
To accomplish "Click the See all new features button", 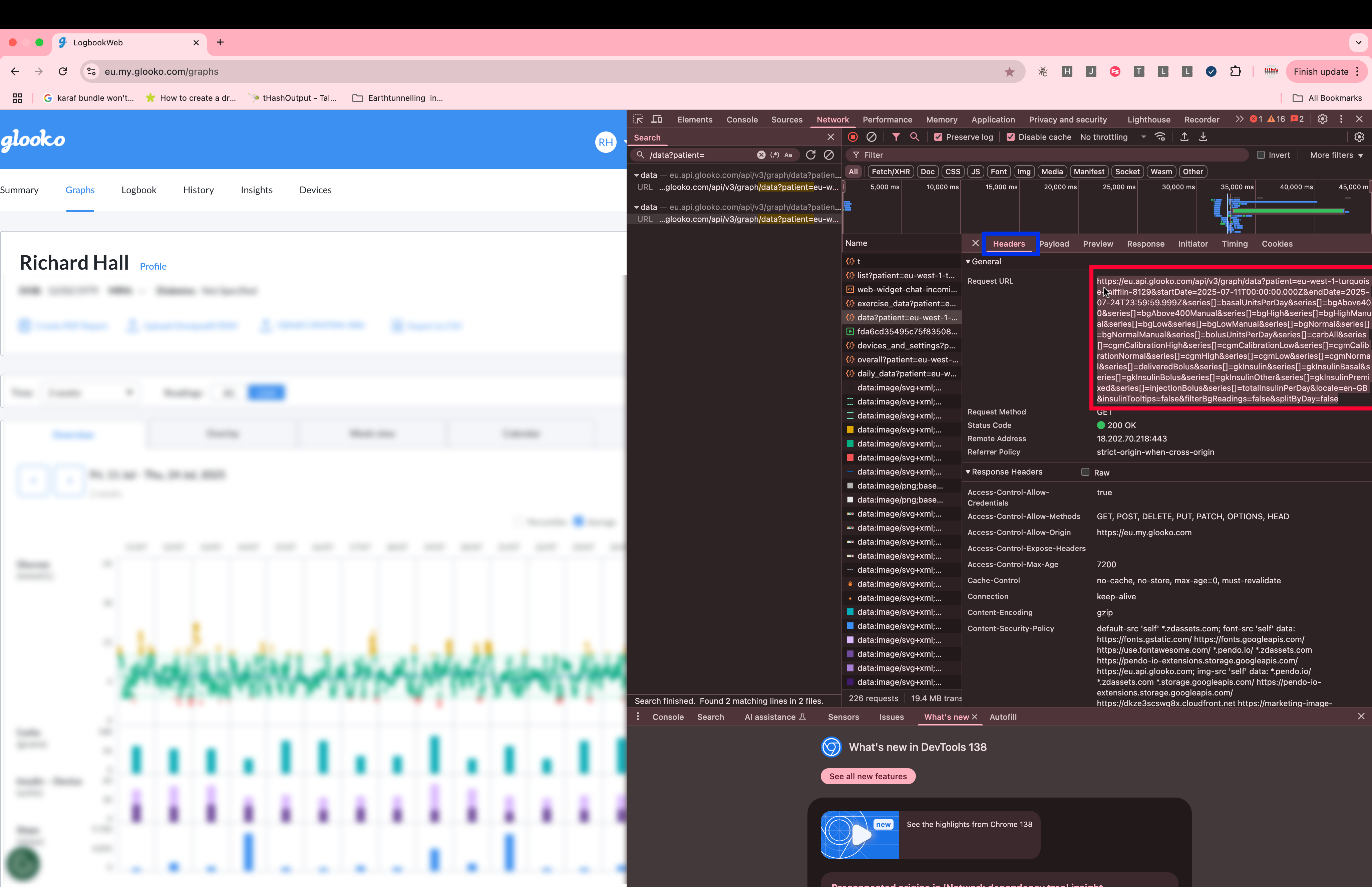I will pyautogui.click(x=868, y=777).
